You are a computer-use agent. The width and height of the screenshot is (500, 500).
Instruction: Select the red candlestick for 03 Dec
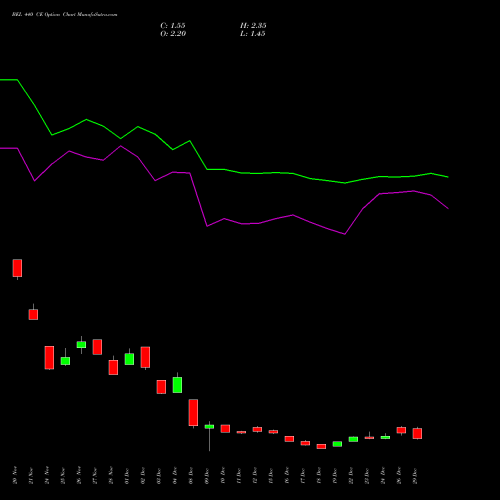[x=161, y=387]
